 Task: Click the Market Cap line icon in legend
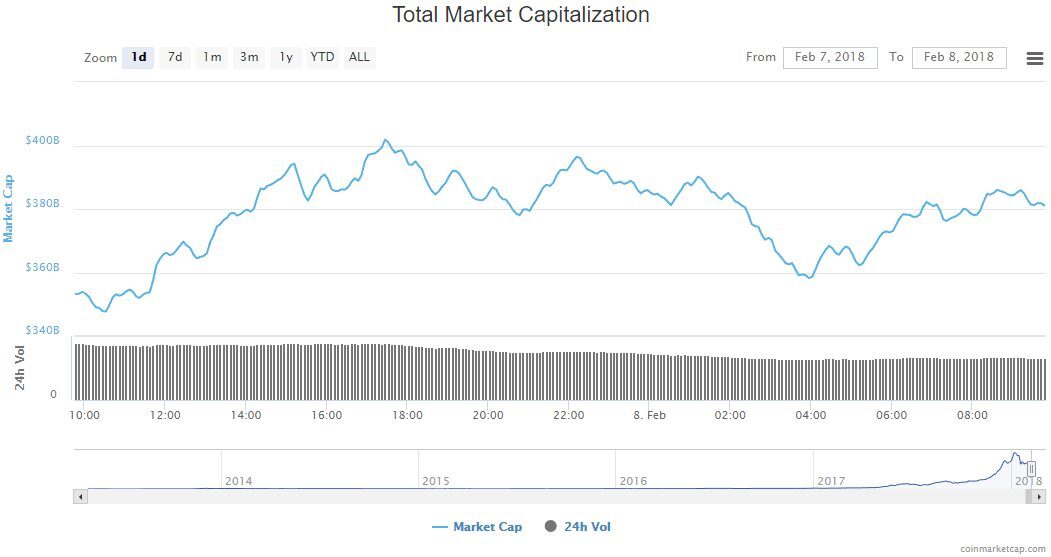point(440,527)
